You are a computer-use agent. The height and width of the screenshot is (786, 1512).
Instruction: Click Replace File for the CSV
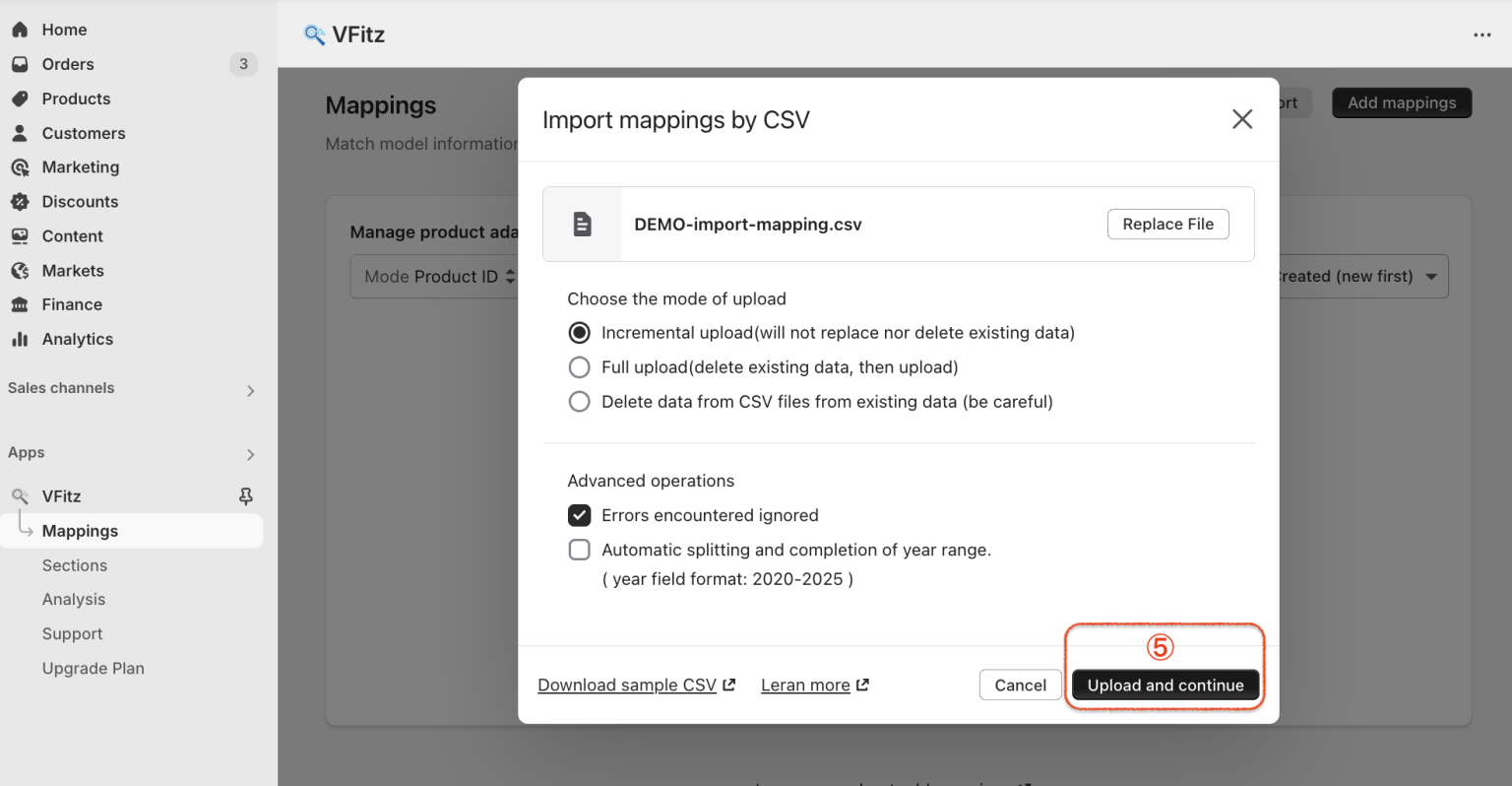point(1167,224)
